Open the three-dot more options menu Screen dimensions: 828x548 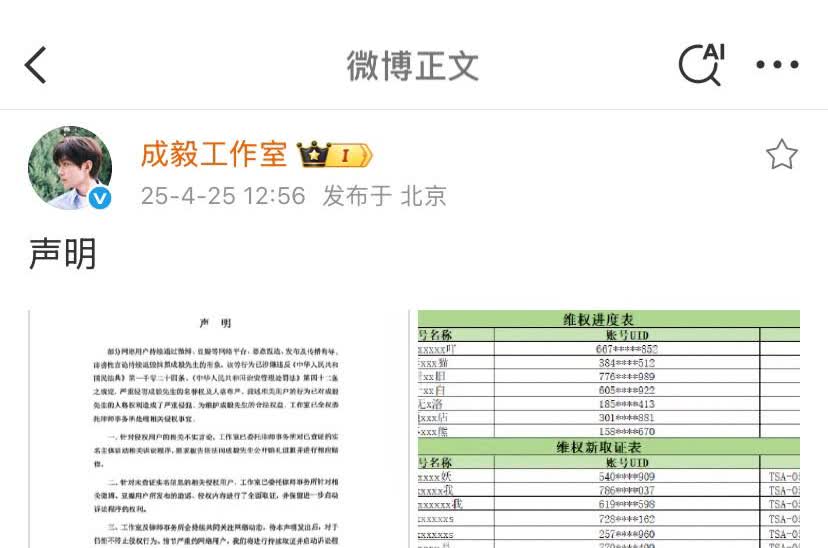[x=777, y=65]
